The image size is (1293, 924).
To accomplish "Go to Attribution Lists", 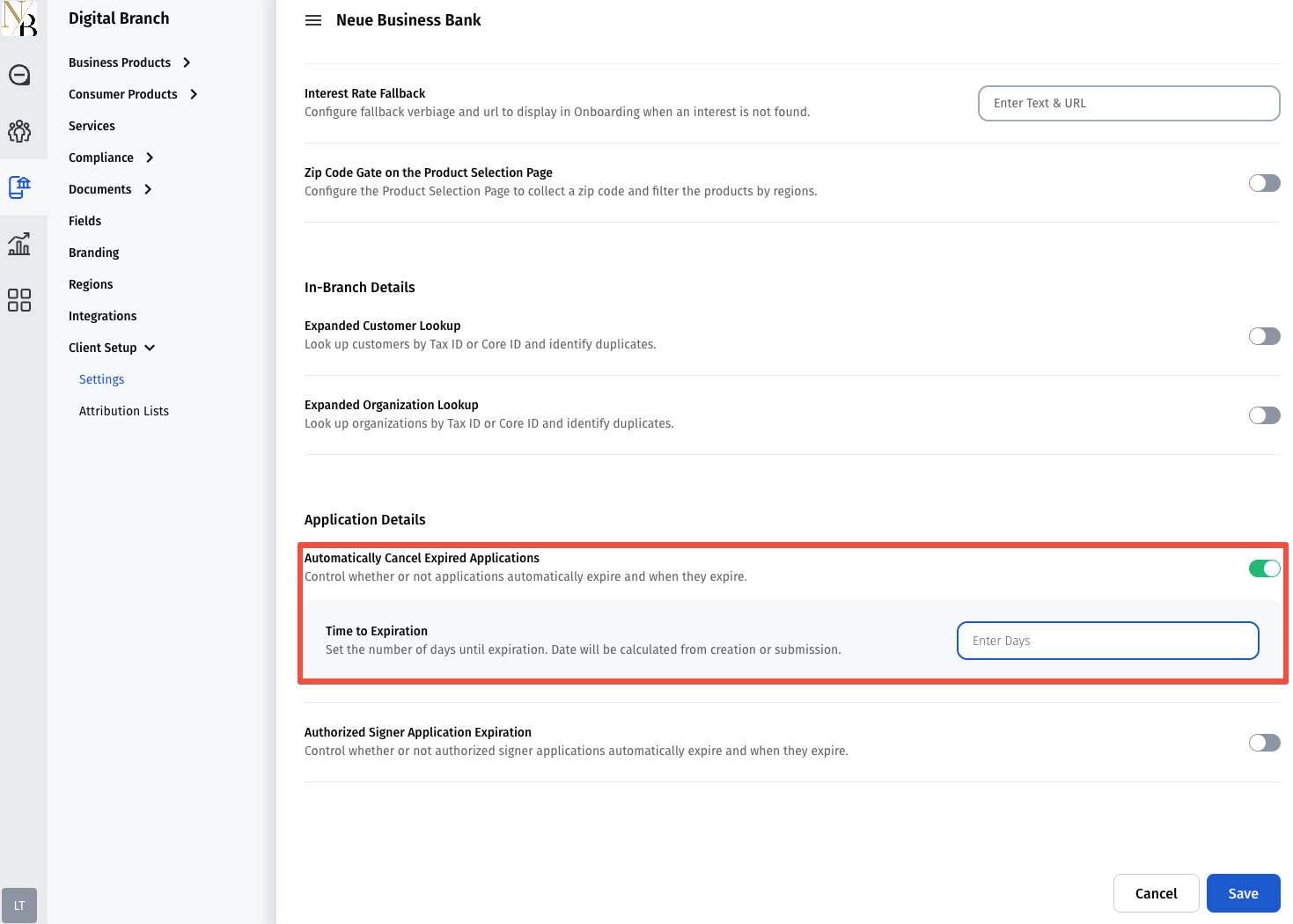I will click(124, 411).
